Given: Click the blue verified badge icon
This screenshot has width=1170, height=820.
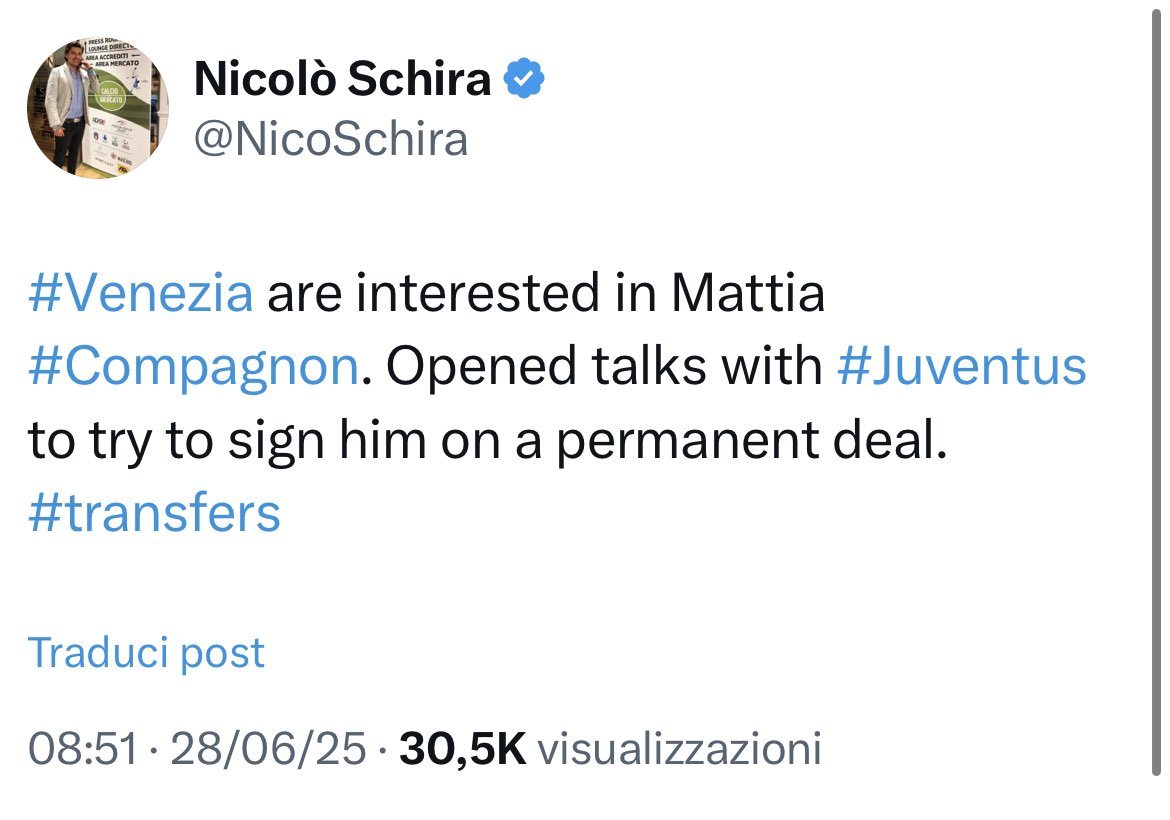Looking at the screenshot, I should [523, 78].
